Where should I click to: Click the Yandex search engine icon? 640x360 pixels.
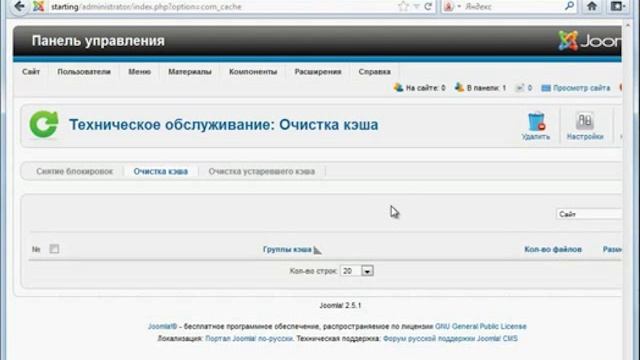tap(449, 7)
